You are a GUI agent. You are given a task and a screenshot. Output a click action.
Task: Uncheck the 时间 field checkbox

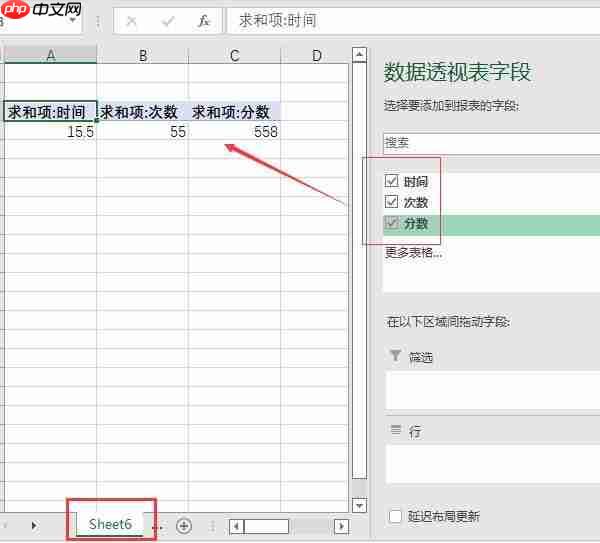[x=391, y=181]
